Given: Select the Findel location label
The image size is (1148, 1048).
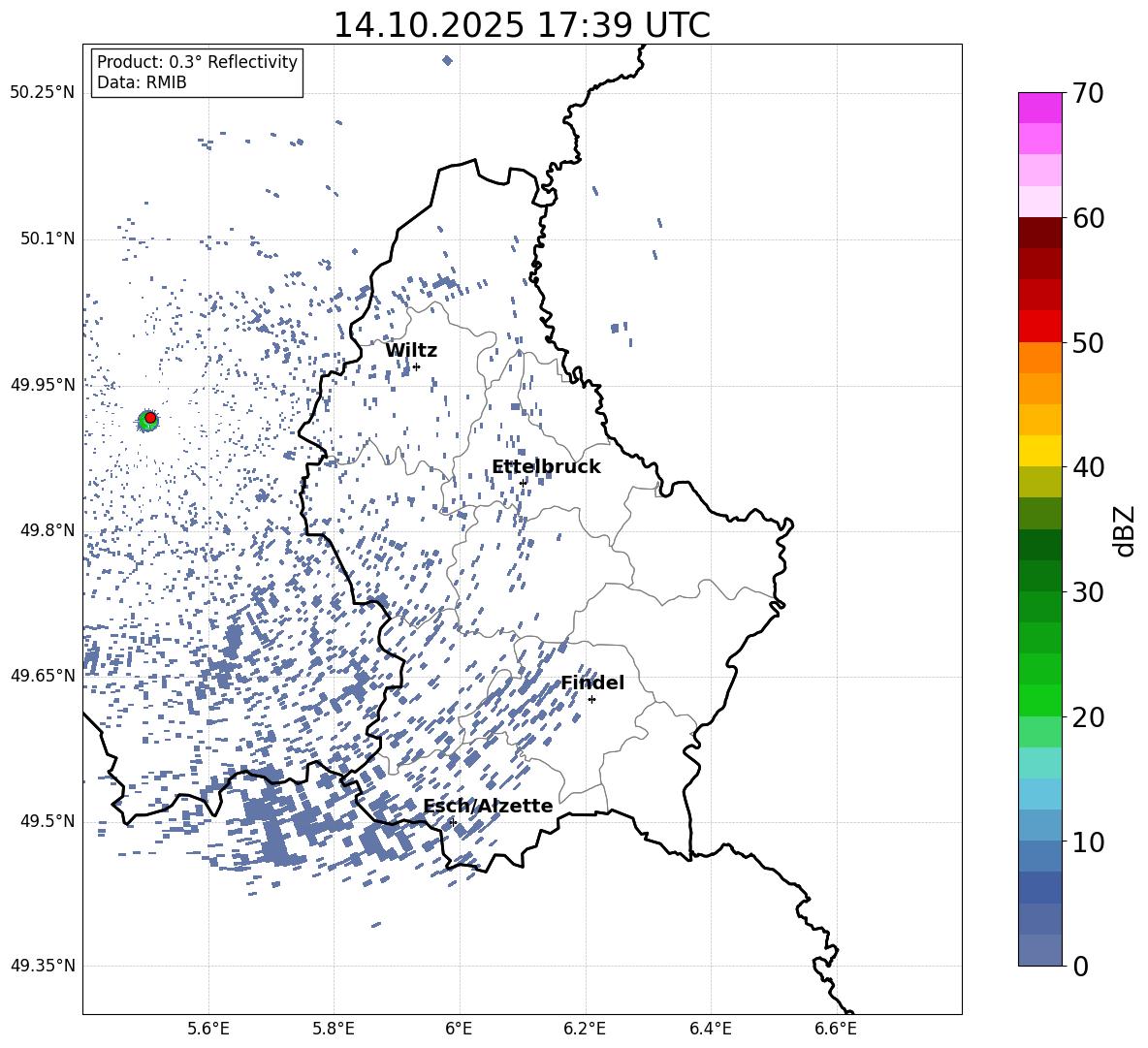Looking at the screenshot, I should tap(592, 683).
